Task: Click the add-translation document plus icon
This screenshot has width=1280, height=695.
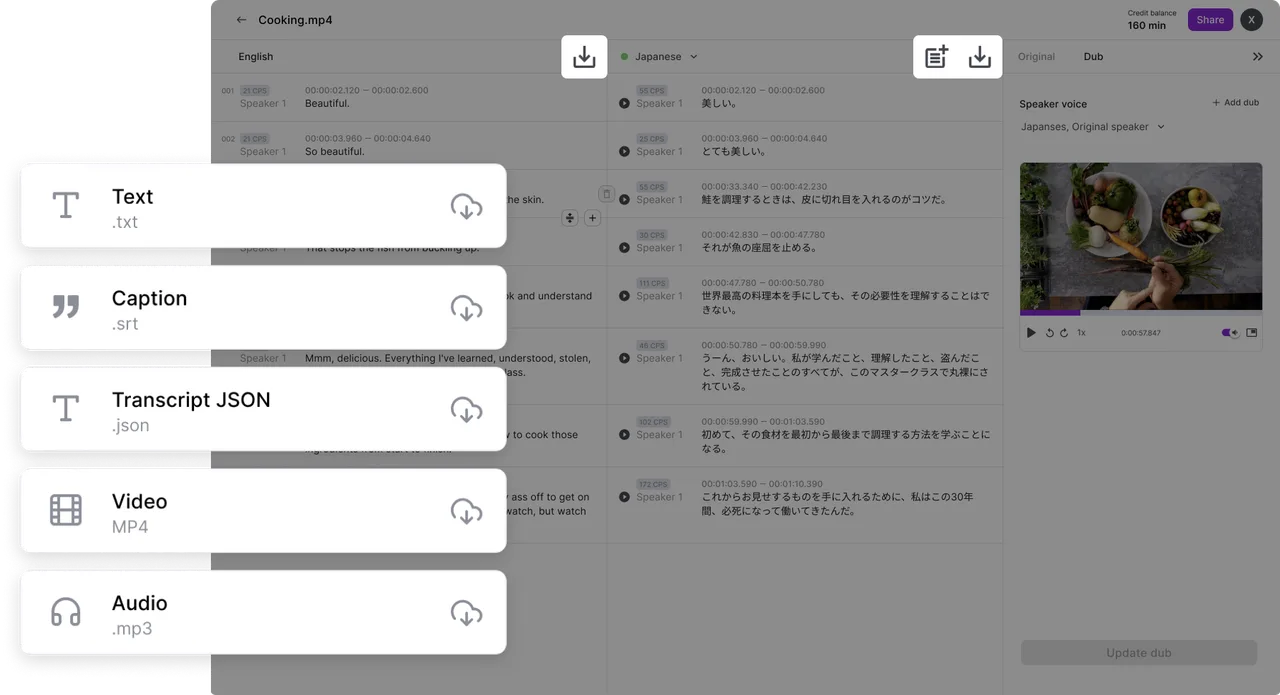Action: (x=936, y=57)
